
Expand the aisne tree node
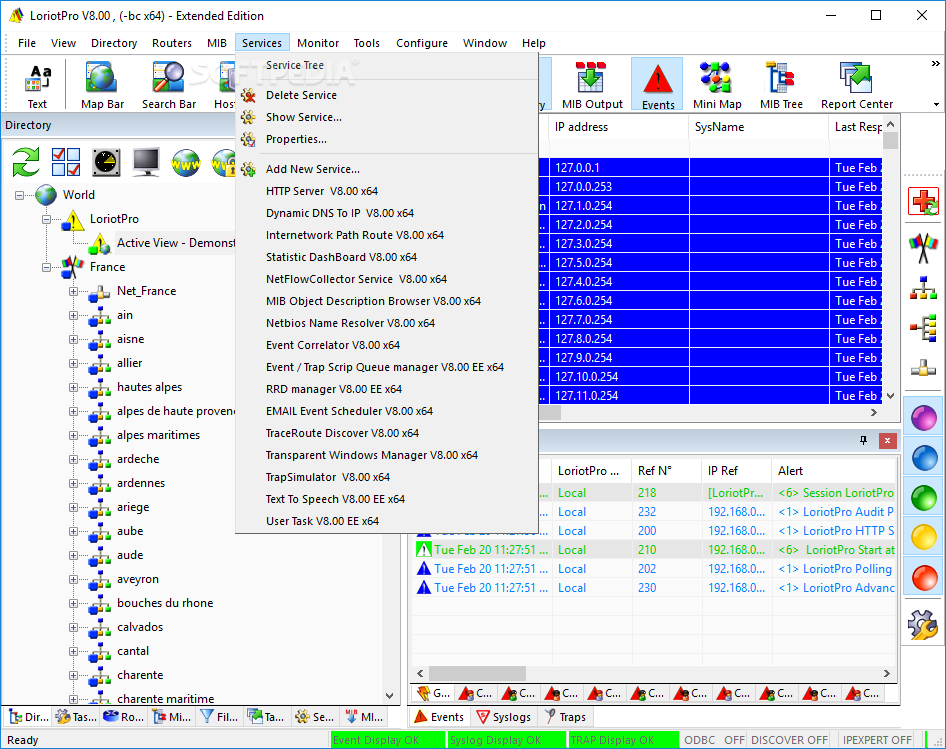73,339
